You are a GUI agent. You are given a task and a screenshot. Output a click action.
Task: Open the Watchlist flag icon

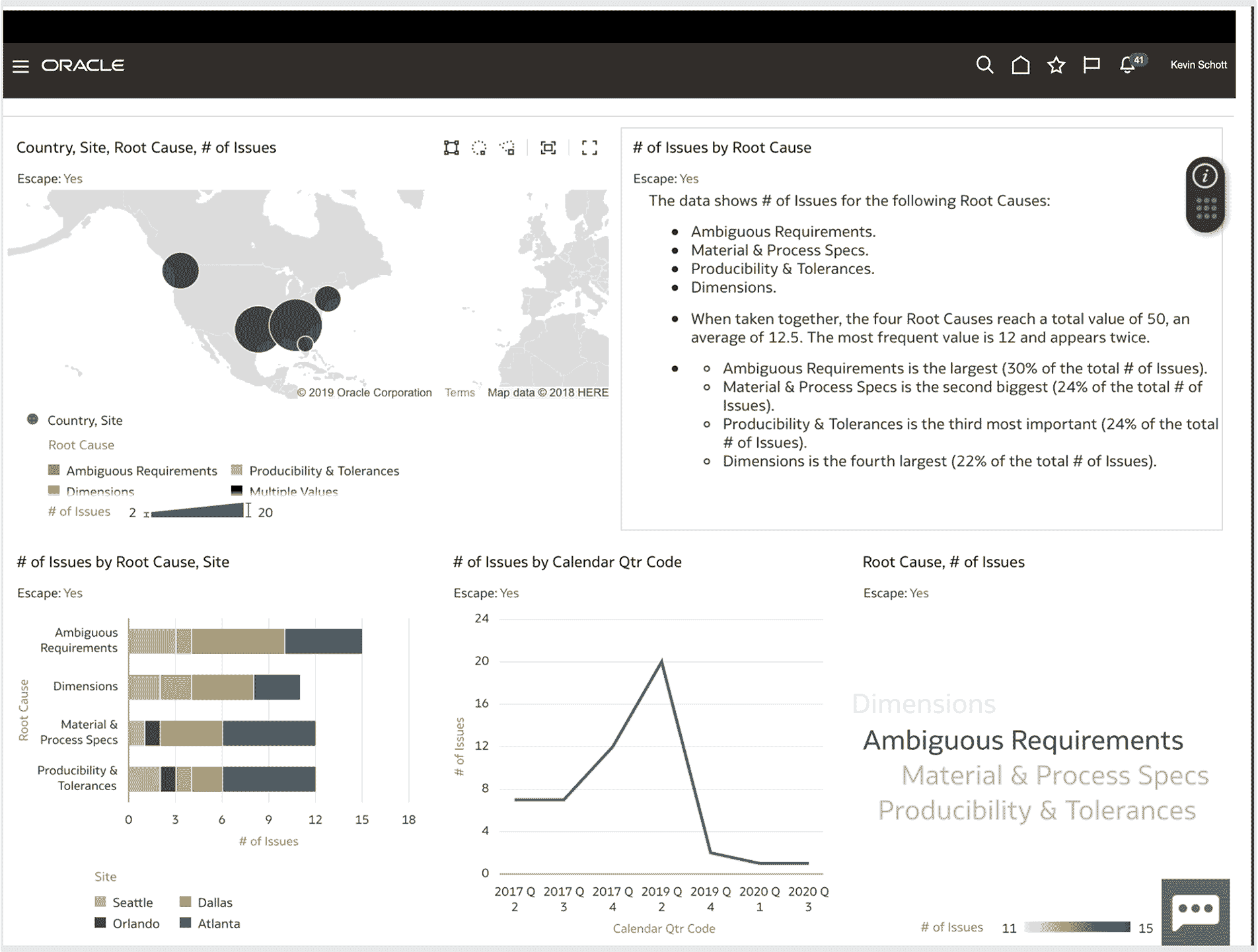[x=1091, y=65]
